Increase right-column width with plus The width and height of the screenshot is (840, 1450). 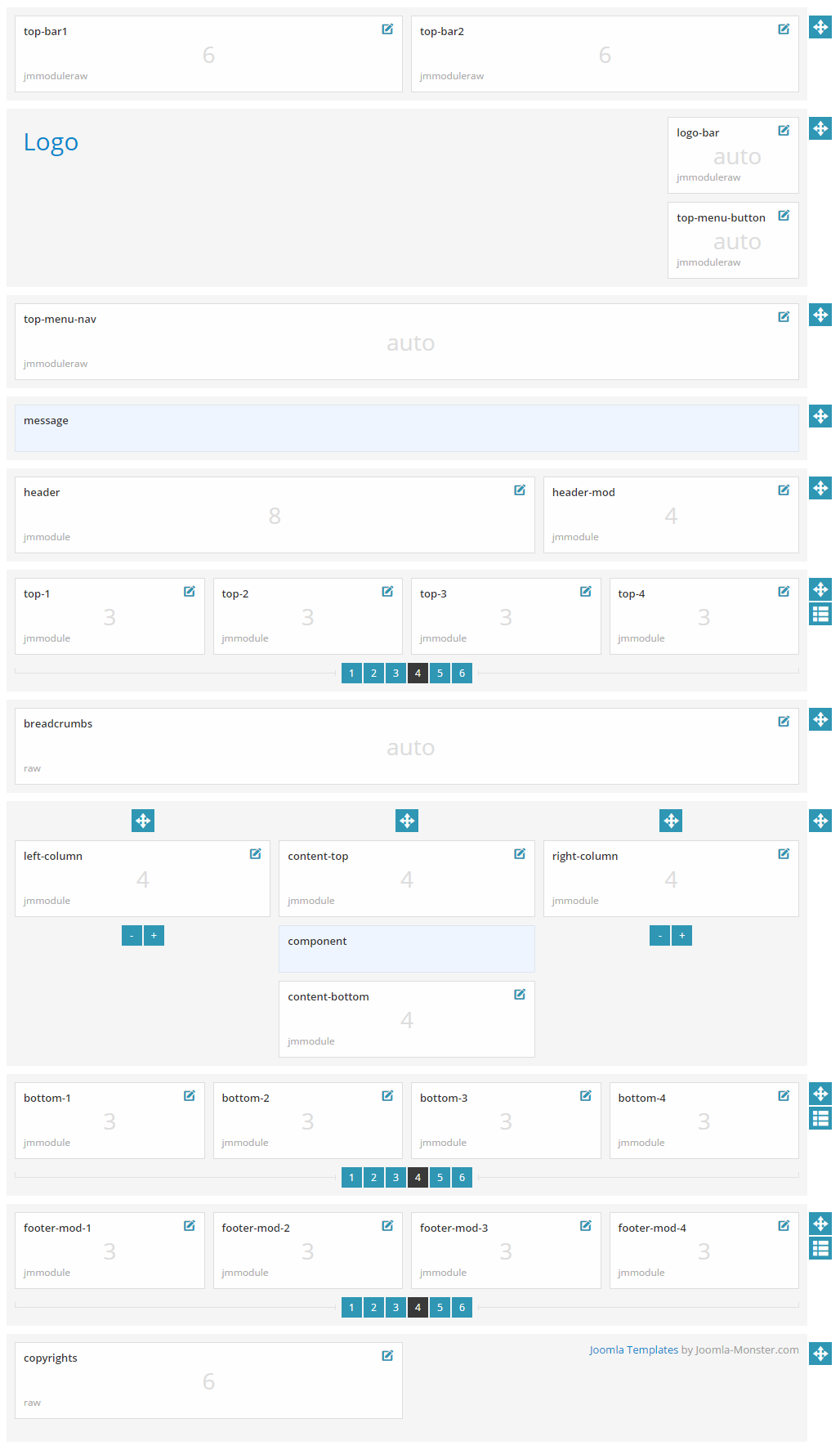(682, 936)
